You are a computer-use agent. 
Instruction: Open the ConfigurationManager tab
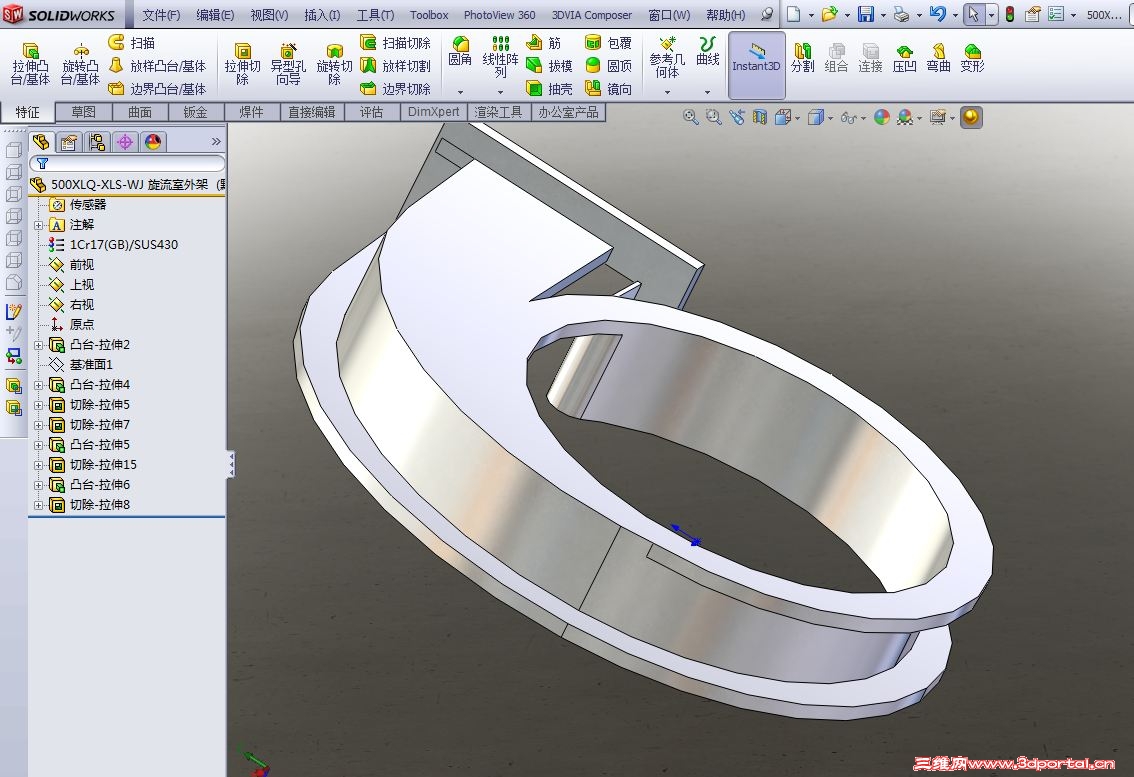coord(97,142)
